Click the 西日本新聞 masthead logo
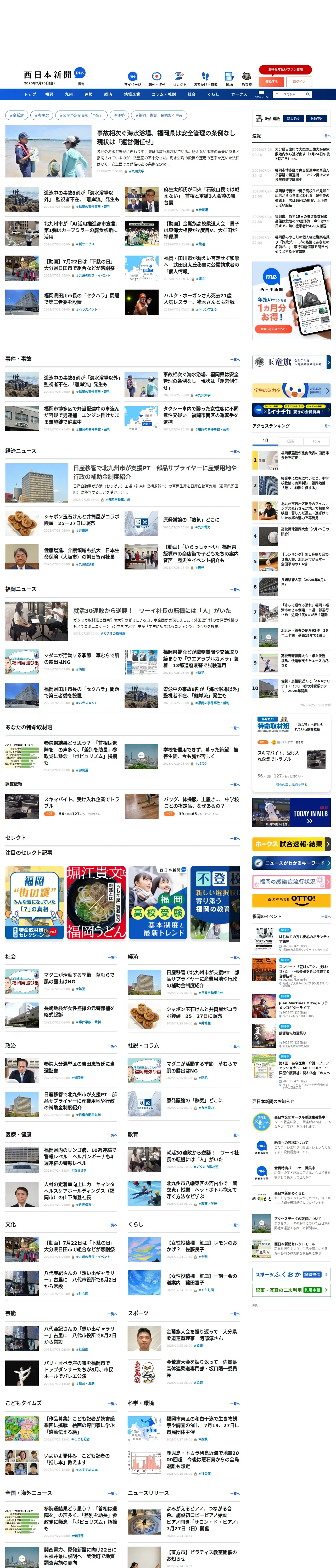The height and width of the screenshot is (1568, 336). 48,74
